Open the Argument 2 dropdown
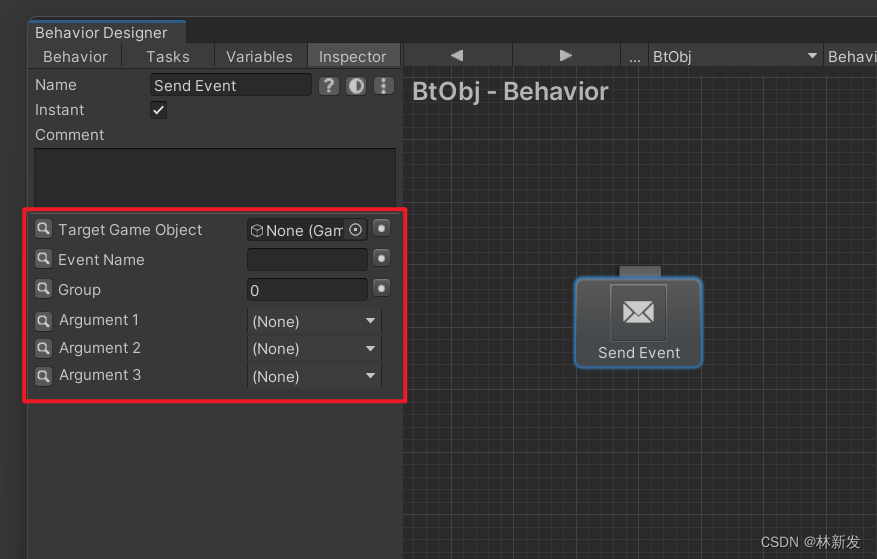The width and height of the screenshot is (877, 559). [314, 349]
